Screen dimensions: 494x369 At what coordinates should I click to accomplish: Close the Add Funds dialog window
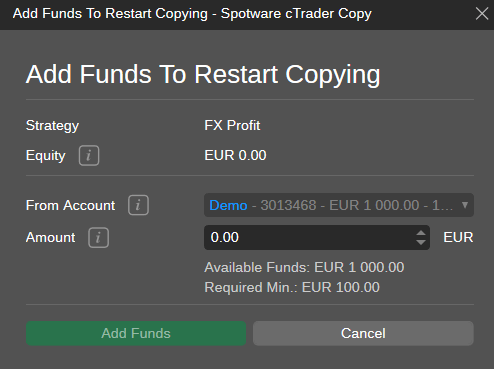(482, 14)
